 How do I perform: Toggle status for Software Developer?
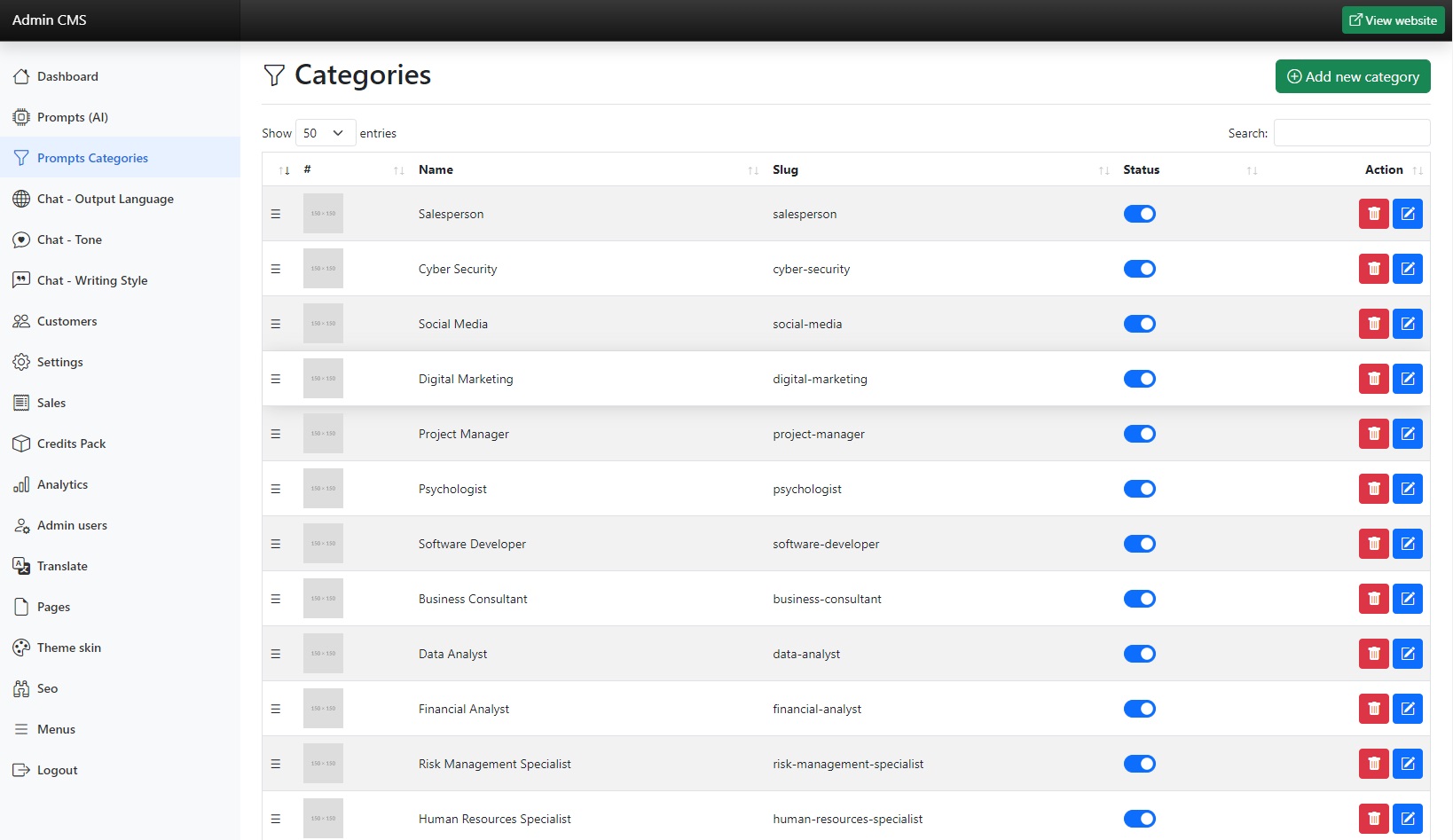[x=1139, y=544]
